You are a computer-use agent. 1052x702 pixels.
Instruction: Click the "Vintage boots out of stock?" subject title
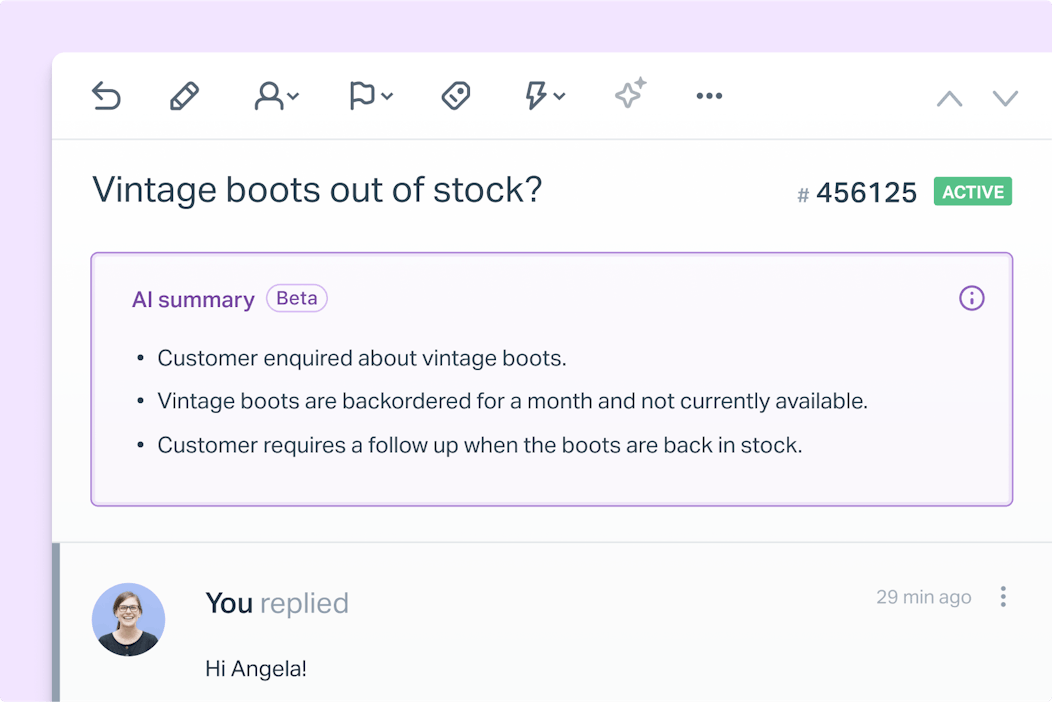click(x=317, y=189)
